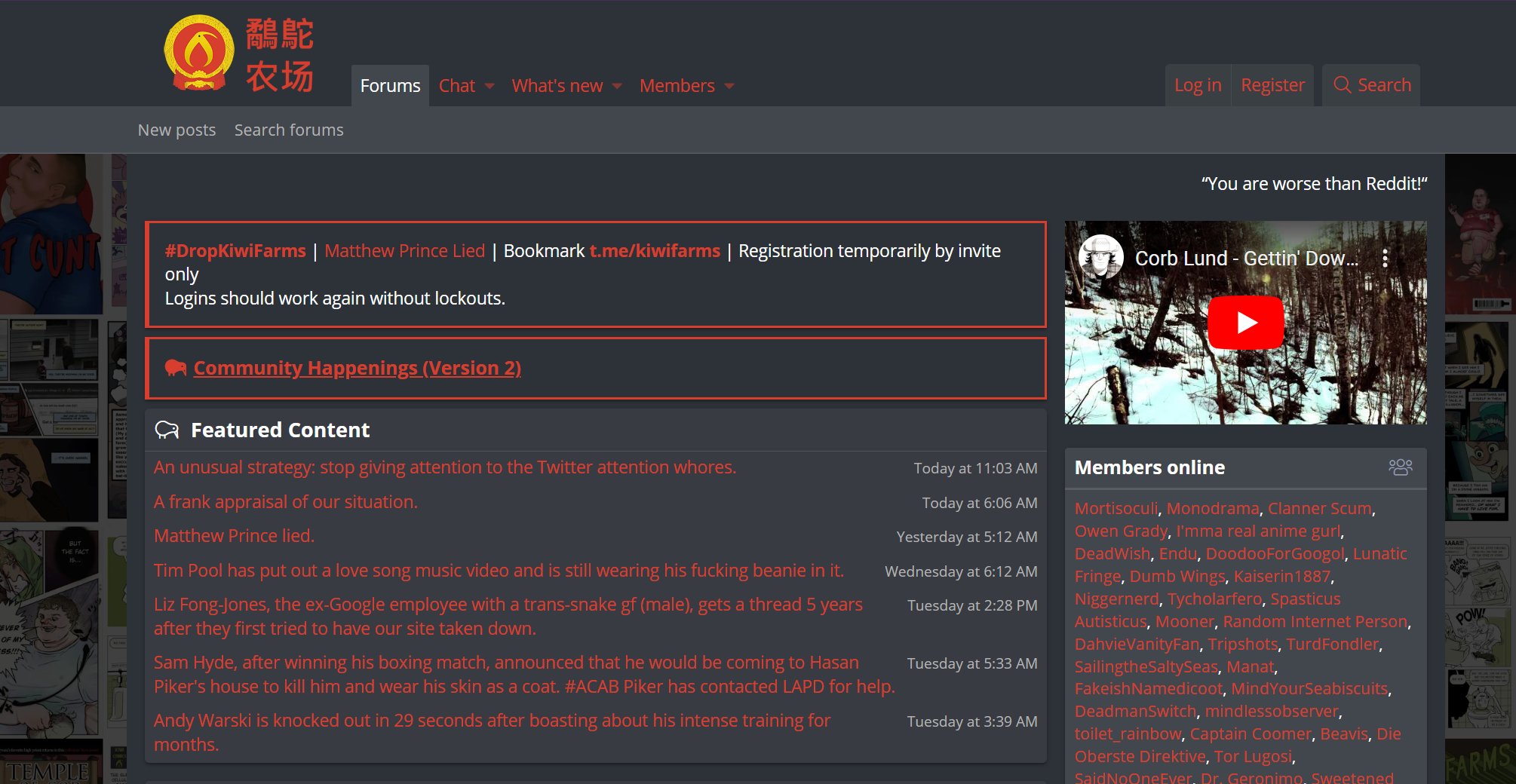Image resolution: width=1516 pixels, height=784 pixels.
Task: Open 'A frank appraisal of our situation'
Action: (286, 502)
